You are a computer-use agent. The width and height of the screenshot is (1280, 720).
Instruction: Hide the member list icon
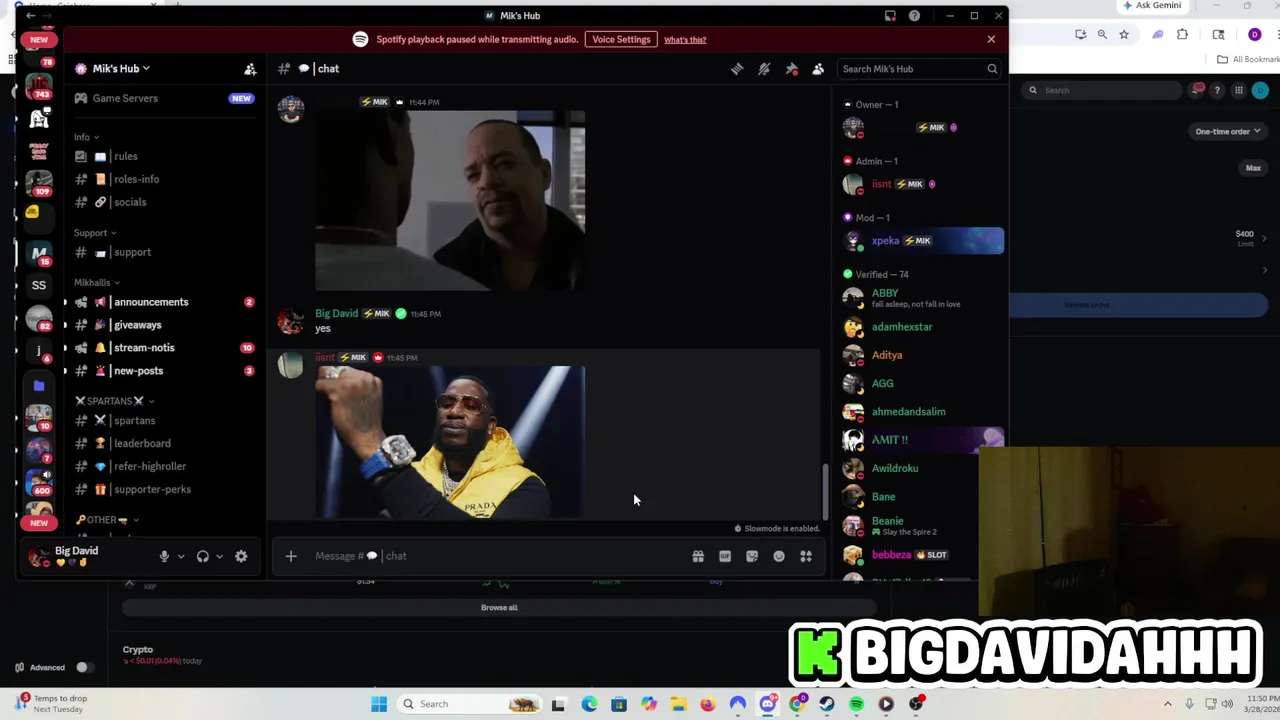818,69
